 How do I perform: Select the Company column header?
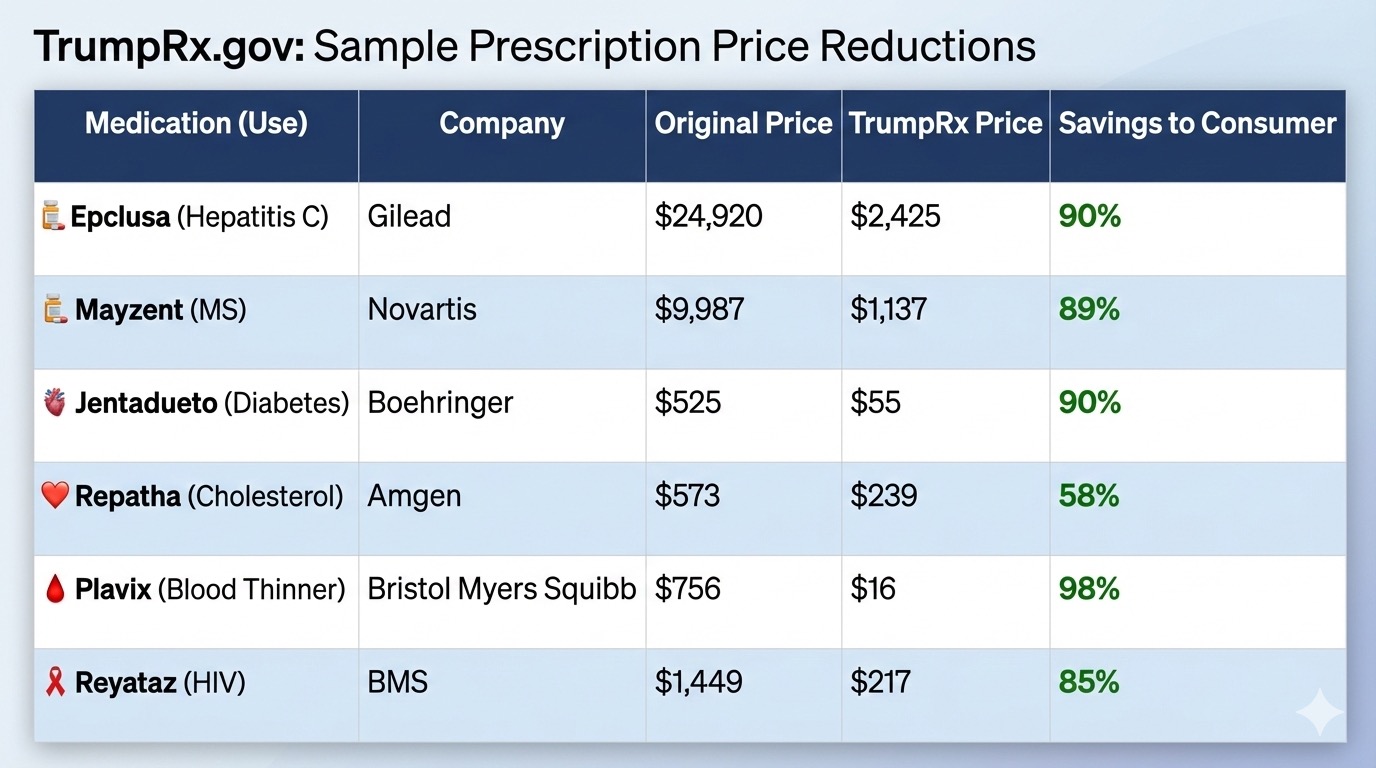[502, 123]
